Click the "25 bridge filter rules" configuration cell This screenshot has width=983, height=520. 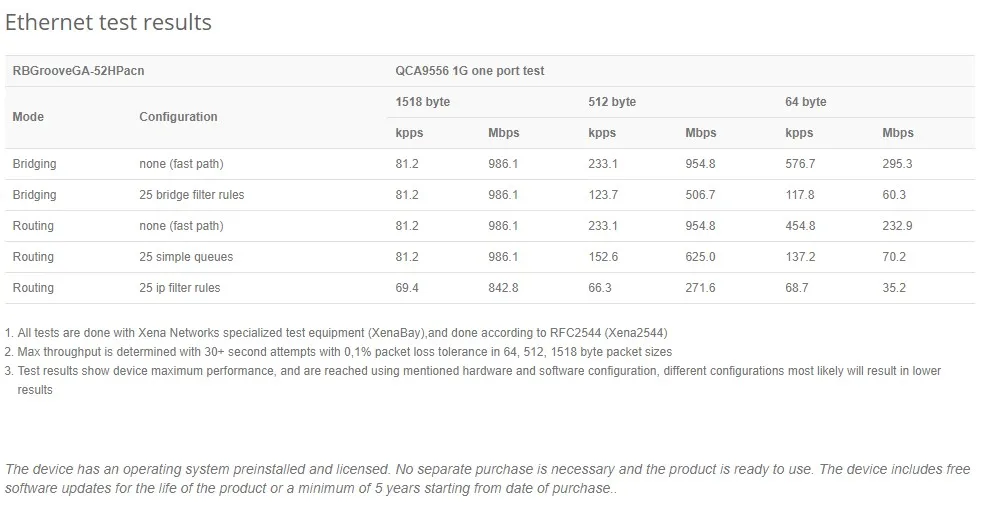[191, 195]
